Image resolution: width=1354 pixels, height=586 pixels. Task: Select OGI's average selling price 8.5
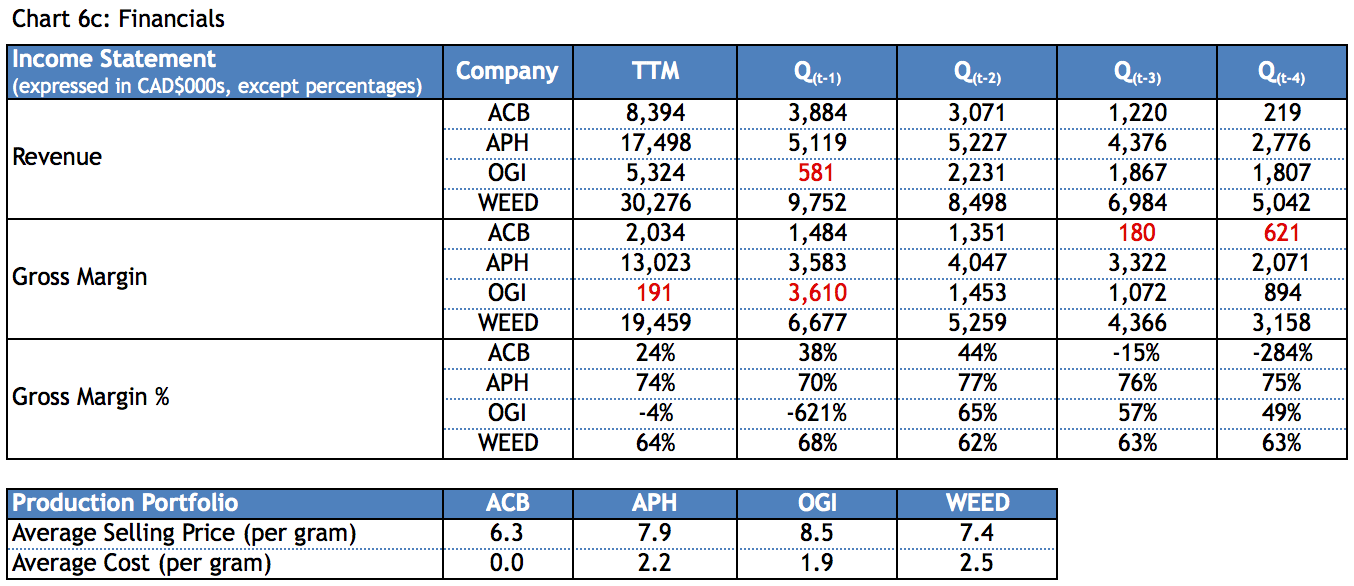(816, 533)
